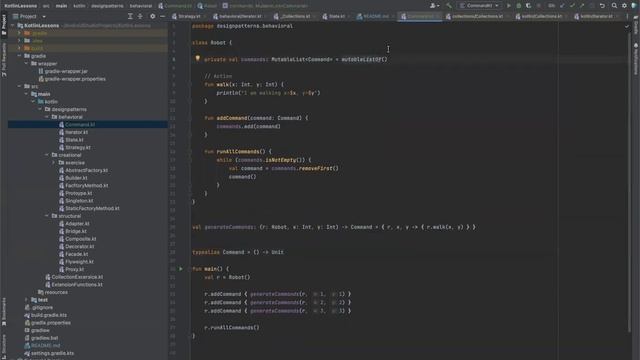Select State.kt in the project tree
640x360 pixels.
74,140
